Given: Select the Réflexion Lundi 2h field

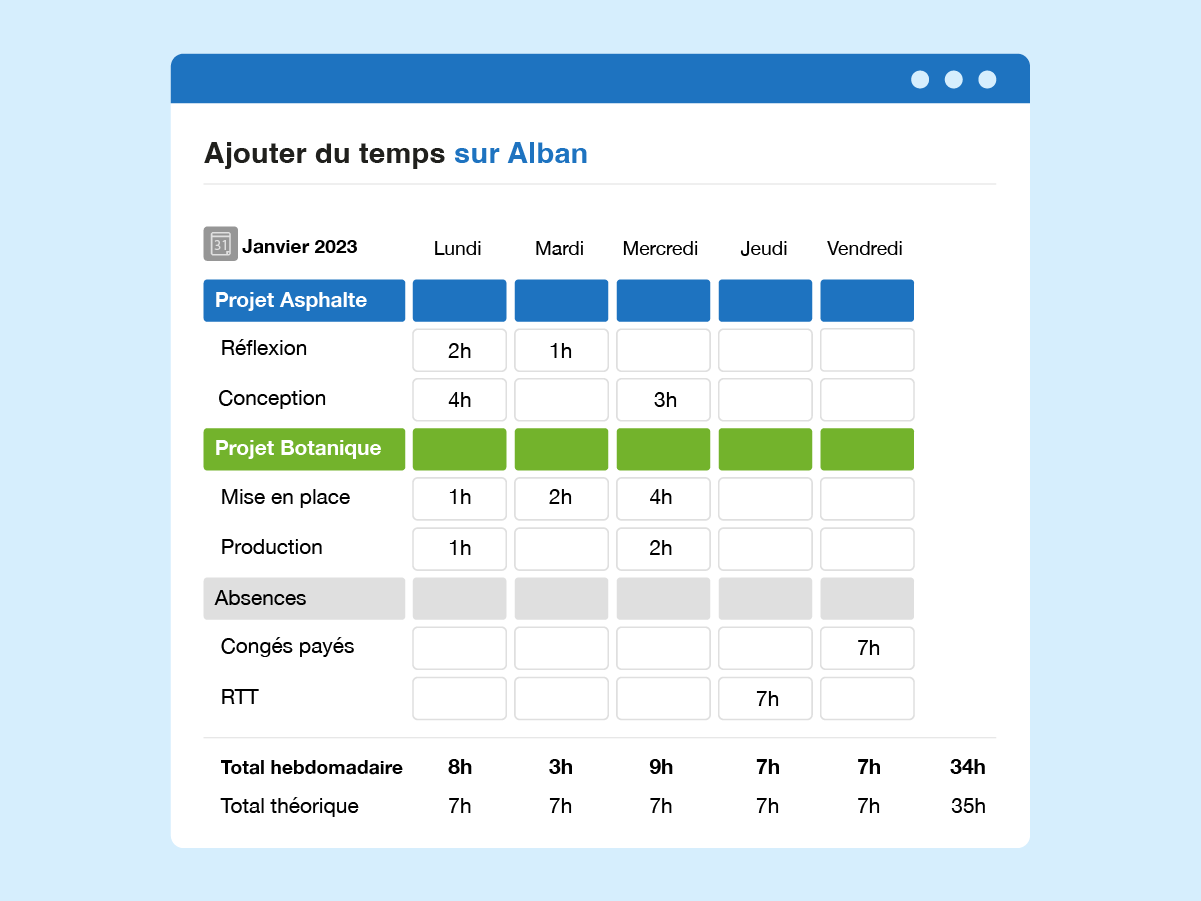Looking at the screenshot, I should coord(460,350).
